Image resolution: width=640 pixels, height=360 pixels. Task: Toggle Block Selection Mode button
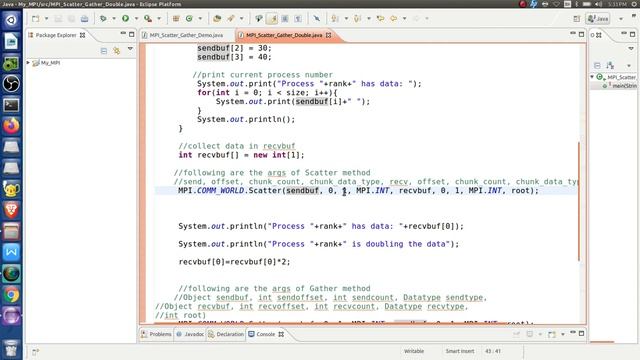(285, 18)
